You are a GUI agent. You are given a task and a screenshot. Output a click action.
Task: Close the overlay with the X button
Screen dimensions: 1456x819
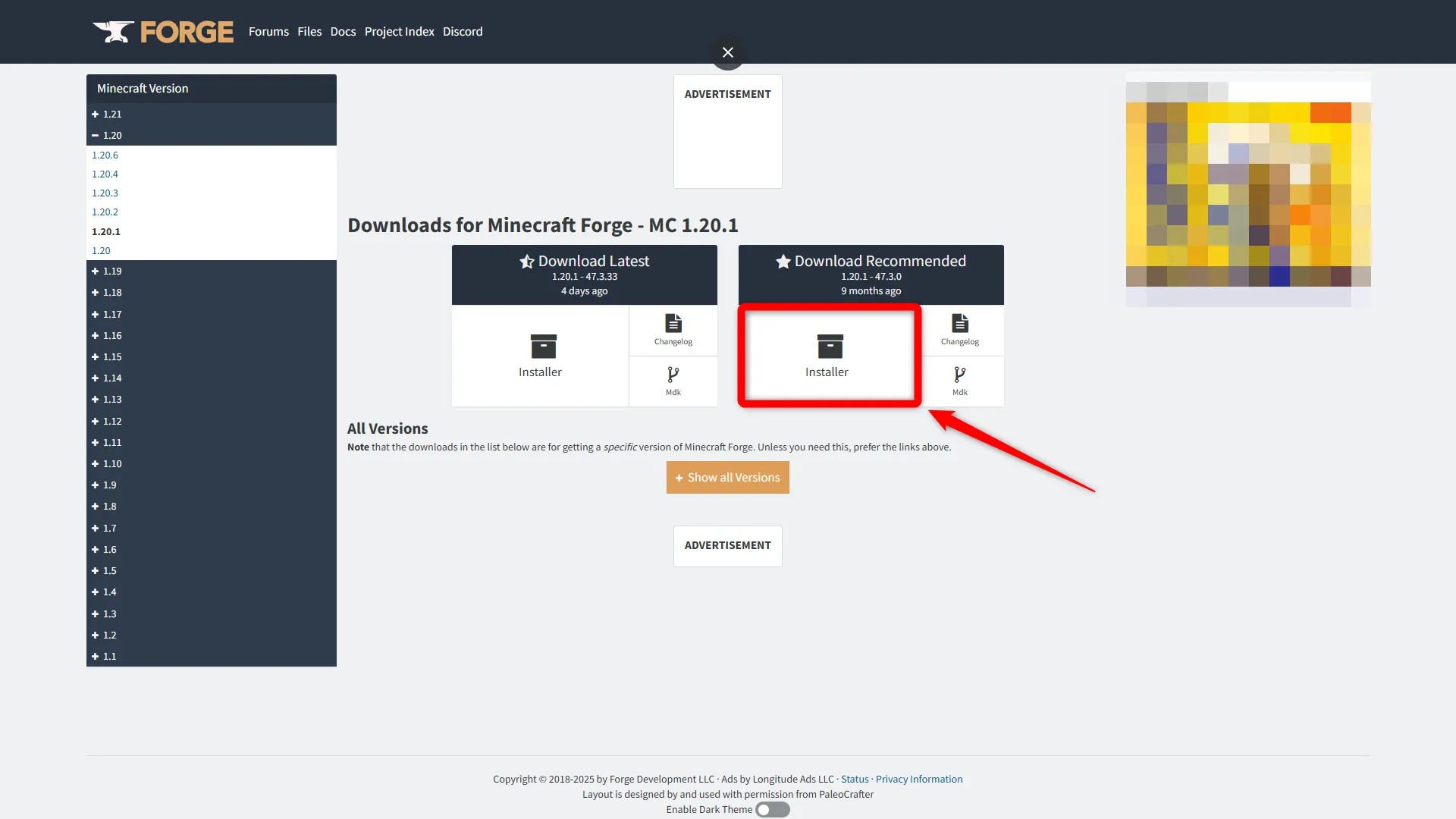(x=728, y=52)
